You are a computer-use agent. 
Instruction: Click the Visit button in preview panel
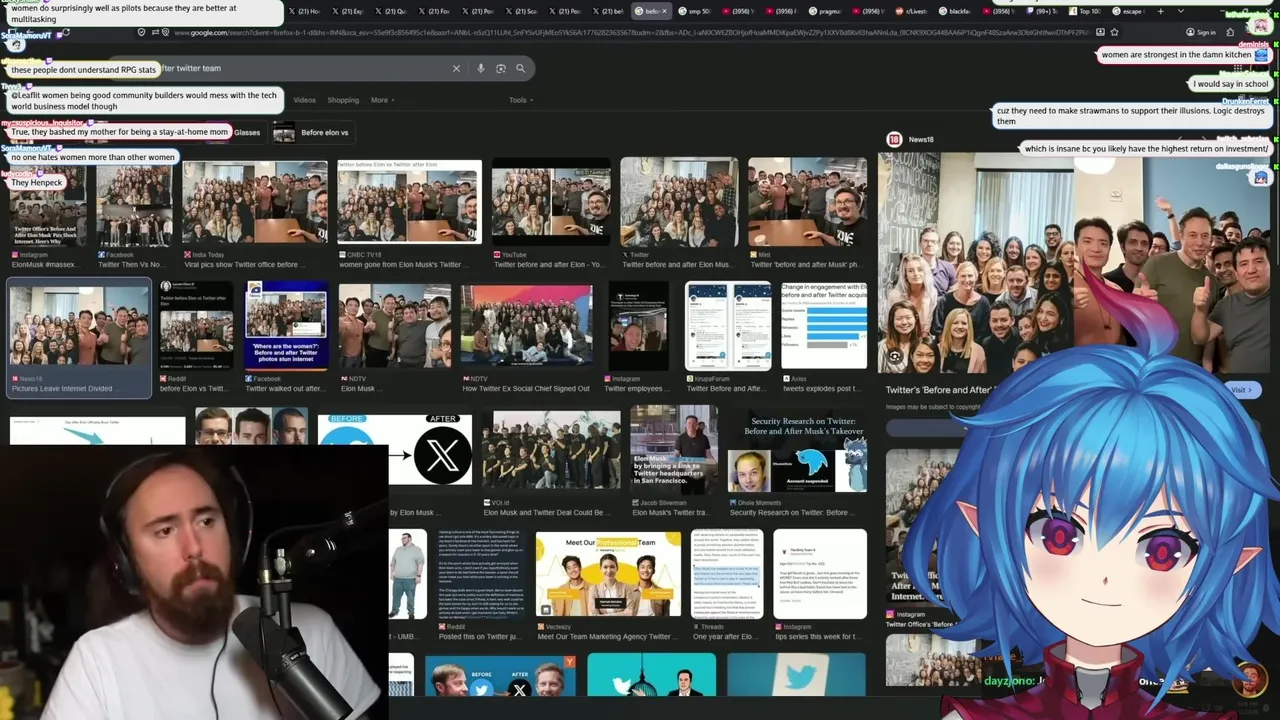point(1242,390)
